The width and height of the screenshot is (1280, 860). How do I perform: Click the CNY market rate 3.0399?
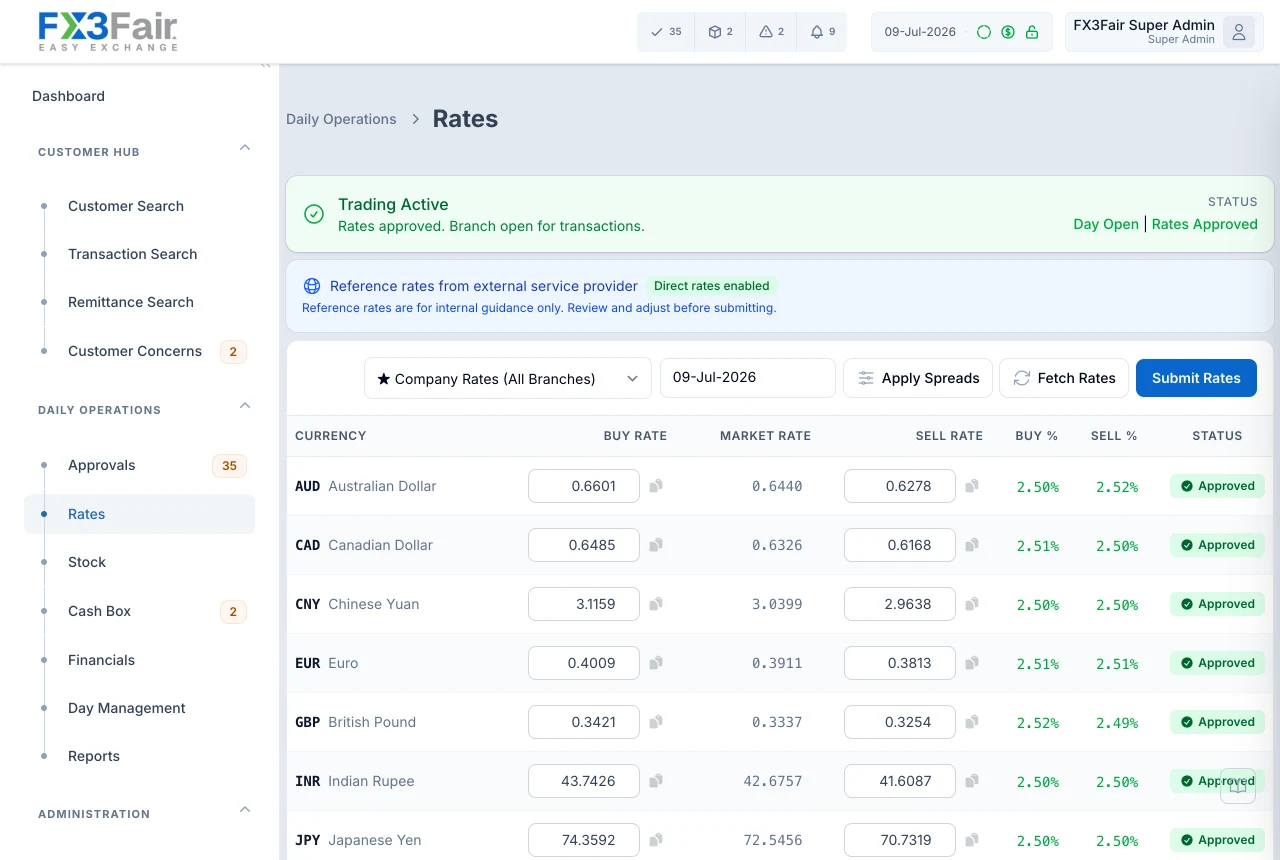[777, 604]
